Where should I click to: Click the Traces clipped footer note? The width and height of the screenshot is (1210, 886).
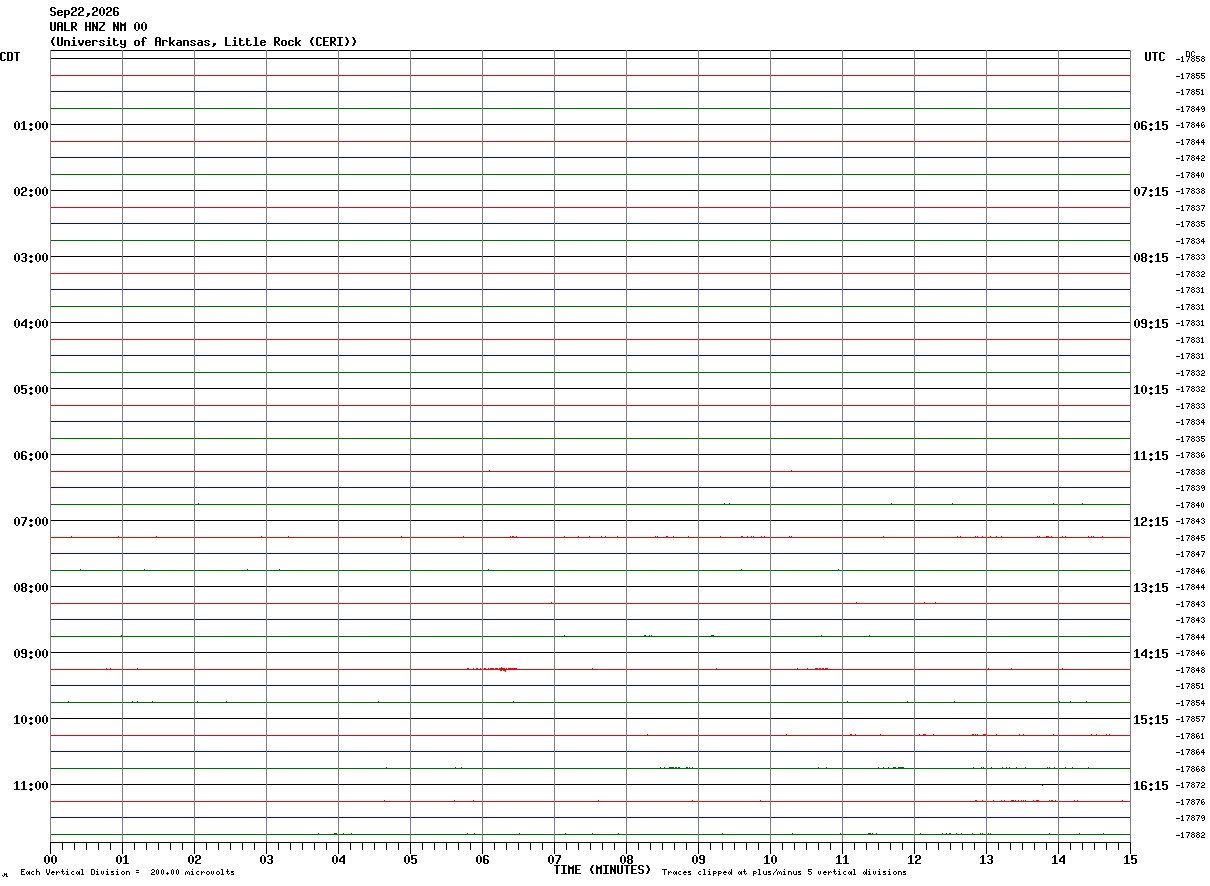(784, 873)
